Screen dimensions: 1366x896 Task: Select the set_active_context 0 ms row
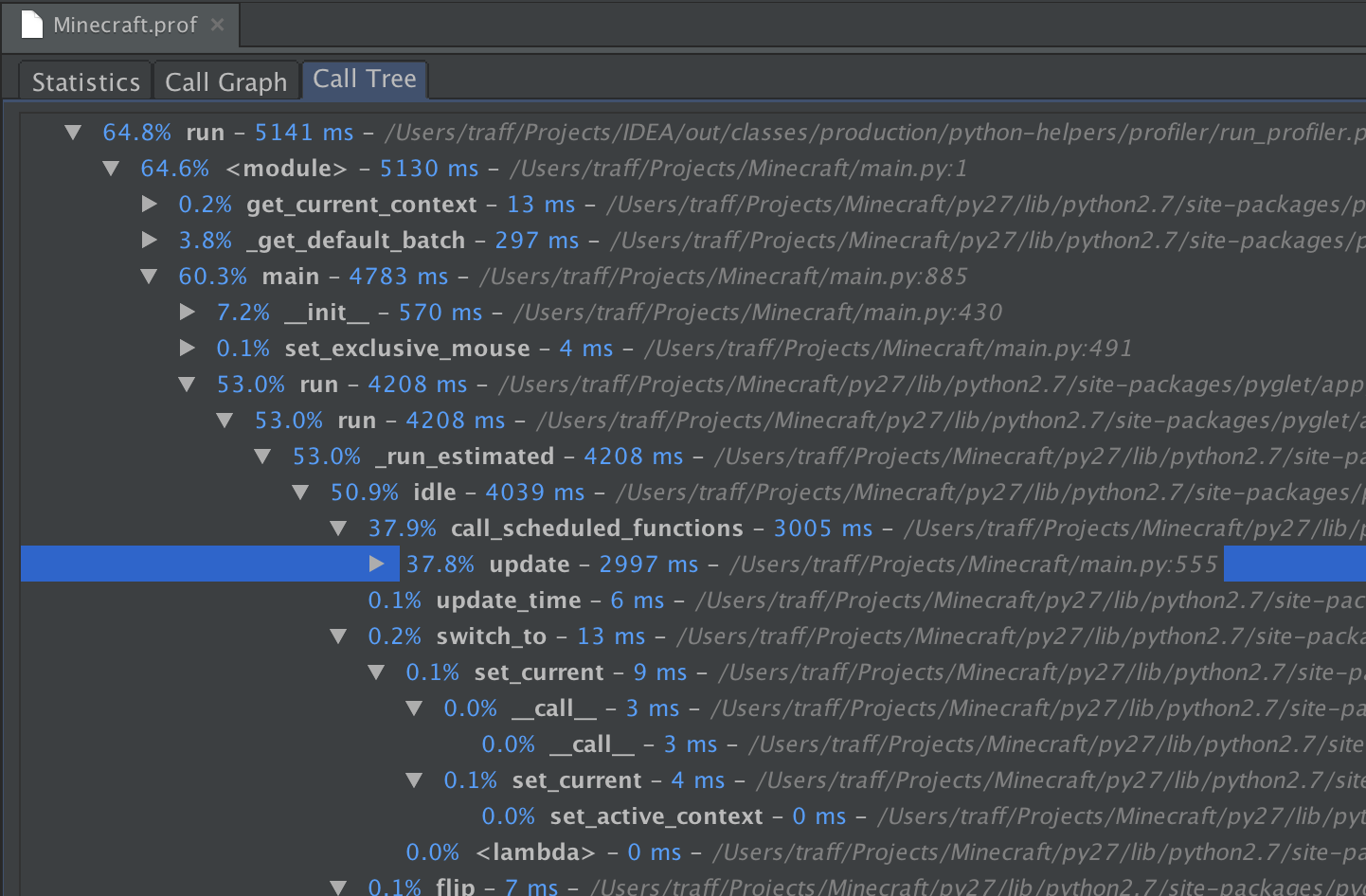tap(693, 816)
